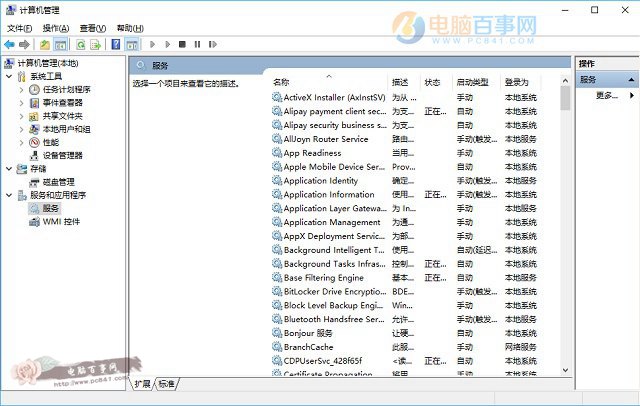Click the Restart service icon

coord(212,44)
